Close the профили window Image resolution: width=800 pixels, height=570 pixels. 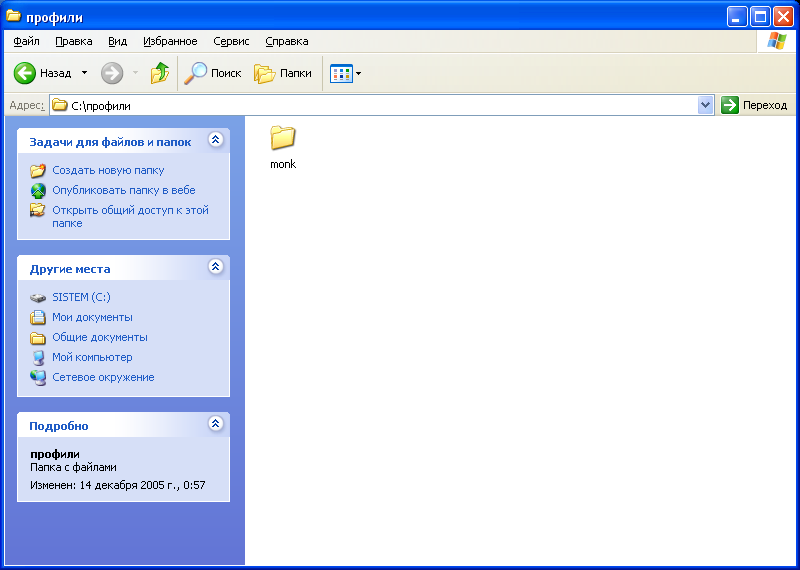pos(783,17)
